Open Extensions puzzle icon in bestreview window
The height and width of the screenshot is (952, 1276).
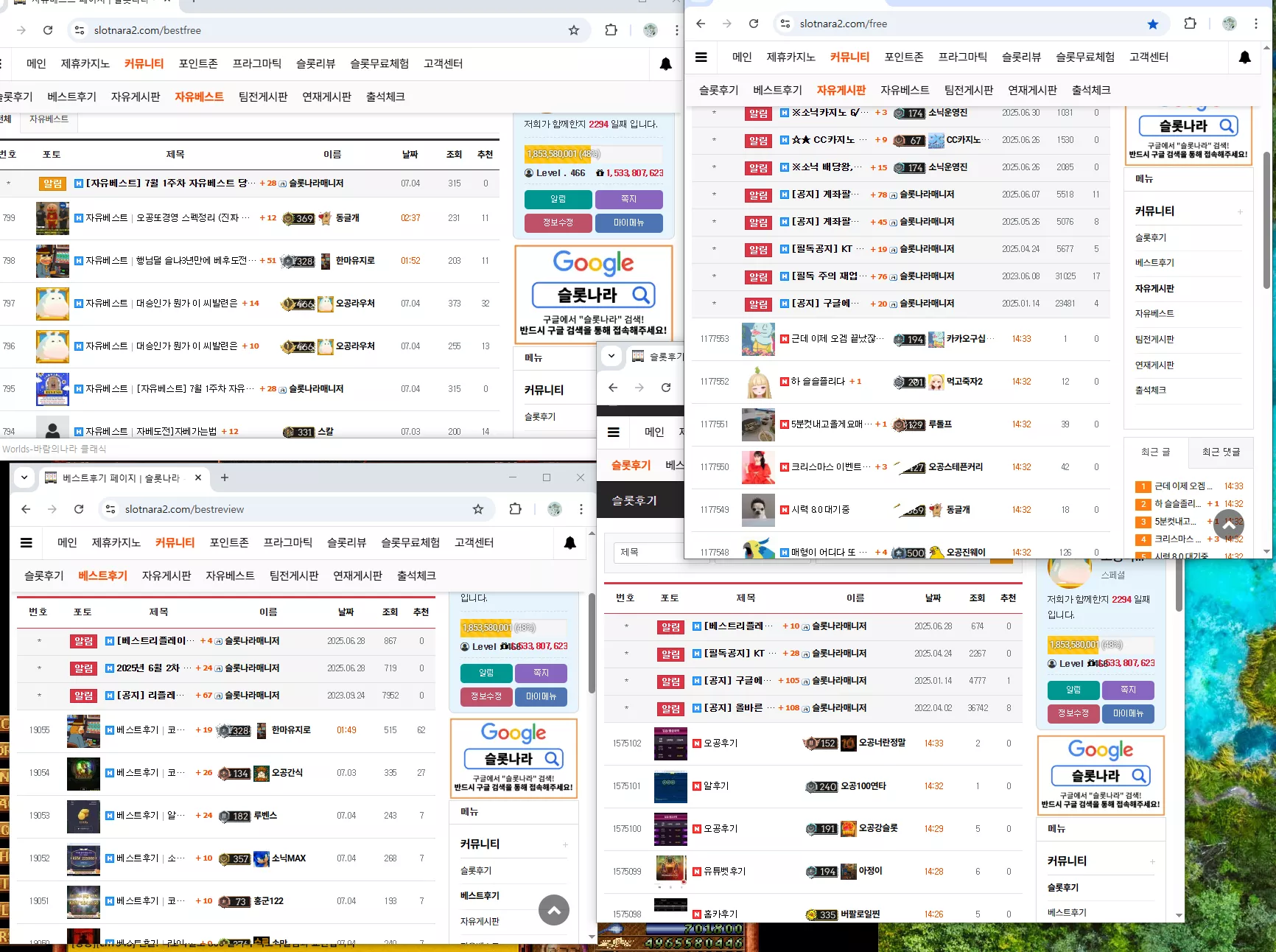(515, 509)
